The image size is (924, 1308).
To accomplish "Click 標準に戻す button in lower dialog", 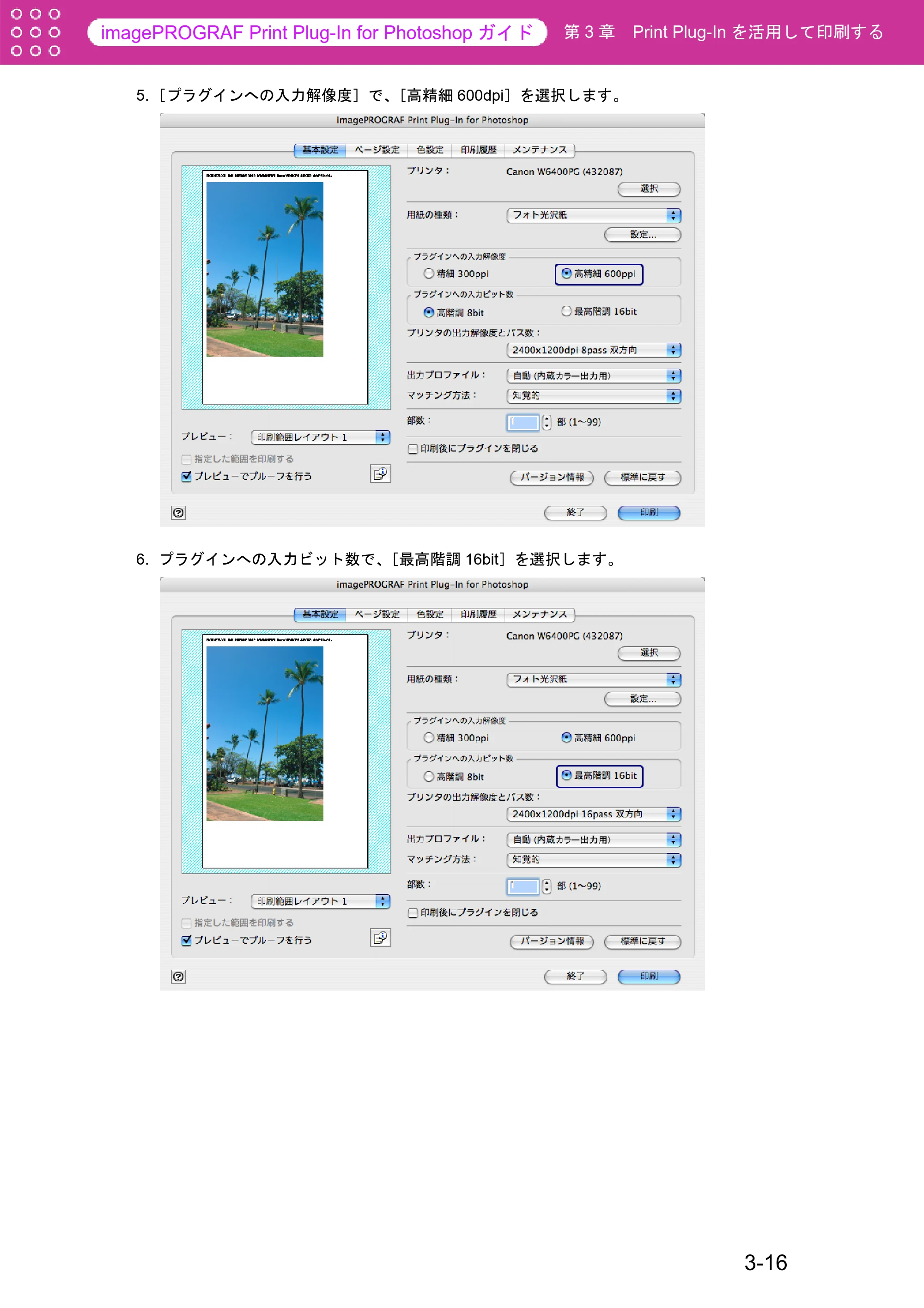I will [643, 942].
